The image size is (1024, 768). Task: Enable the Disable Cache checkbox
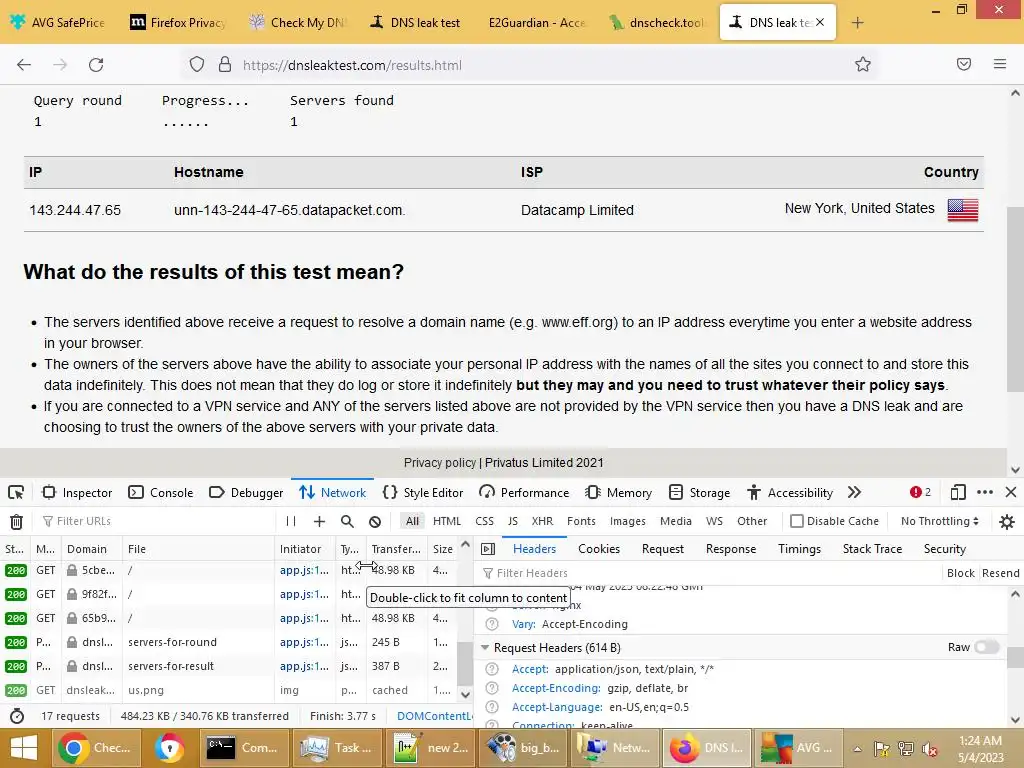pos(797,521)
